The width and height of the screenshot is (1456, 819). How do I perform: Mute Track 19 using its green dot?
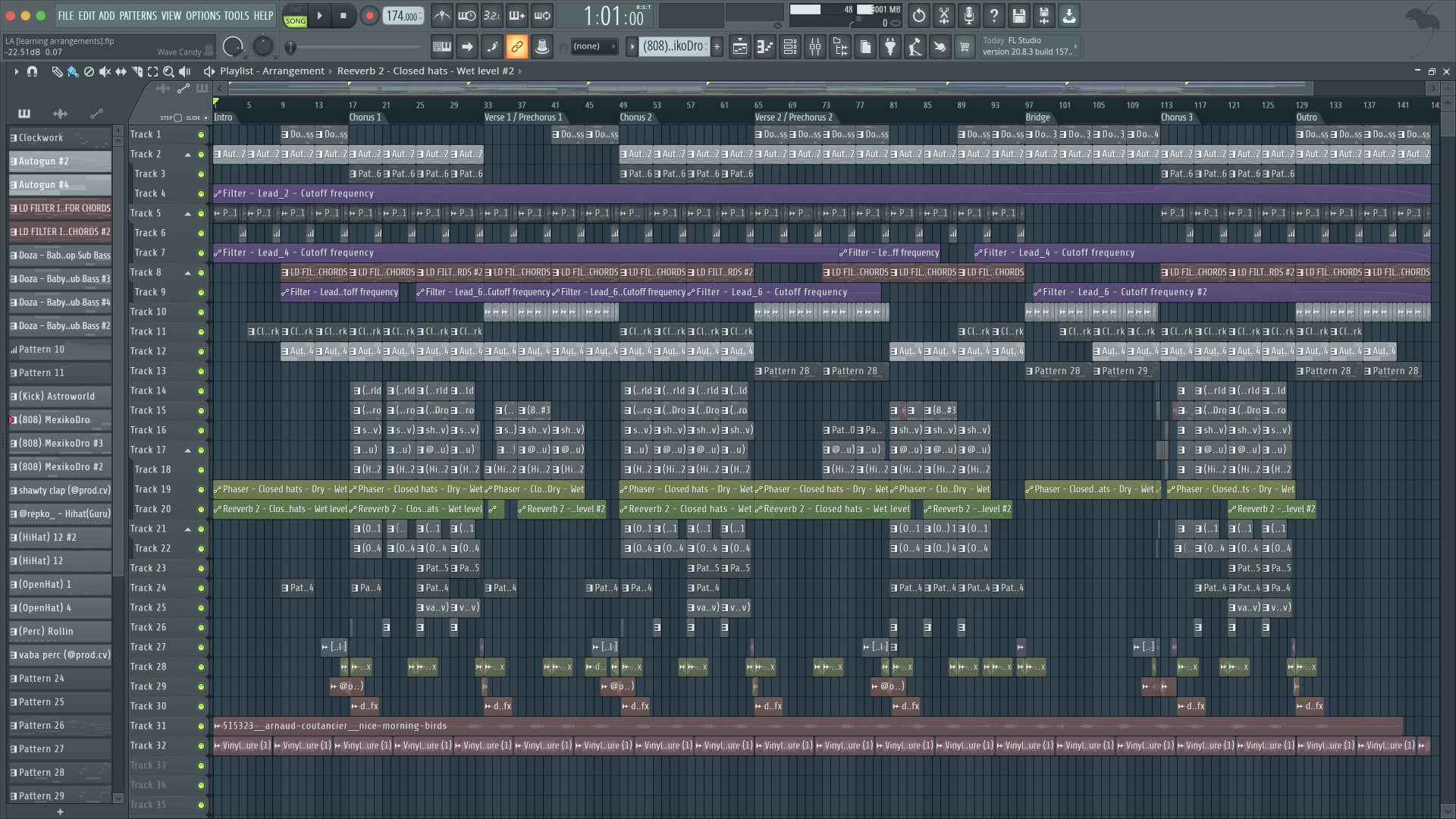pyautogui.click(x=201, y=490)
